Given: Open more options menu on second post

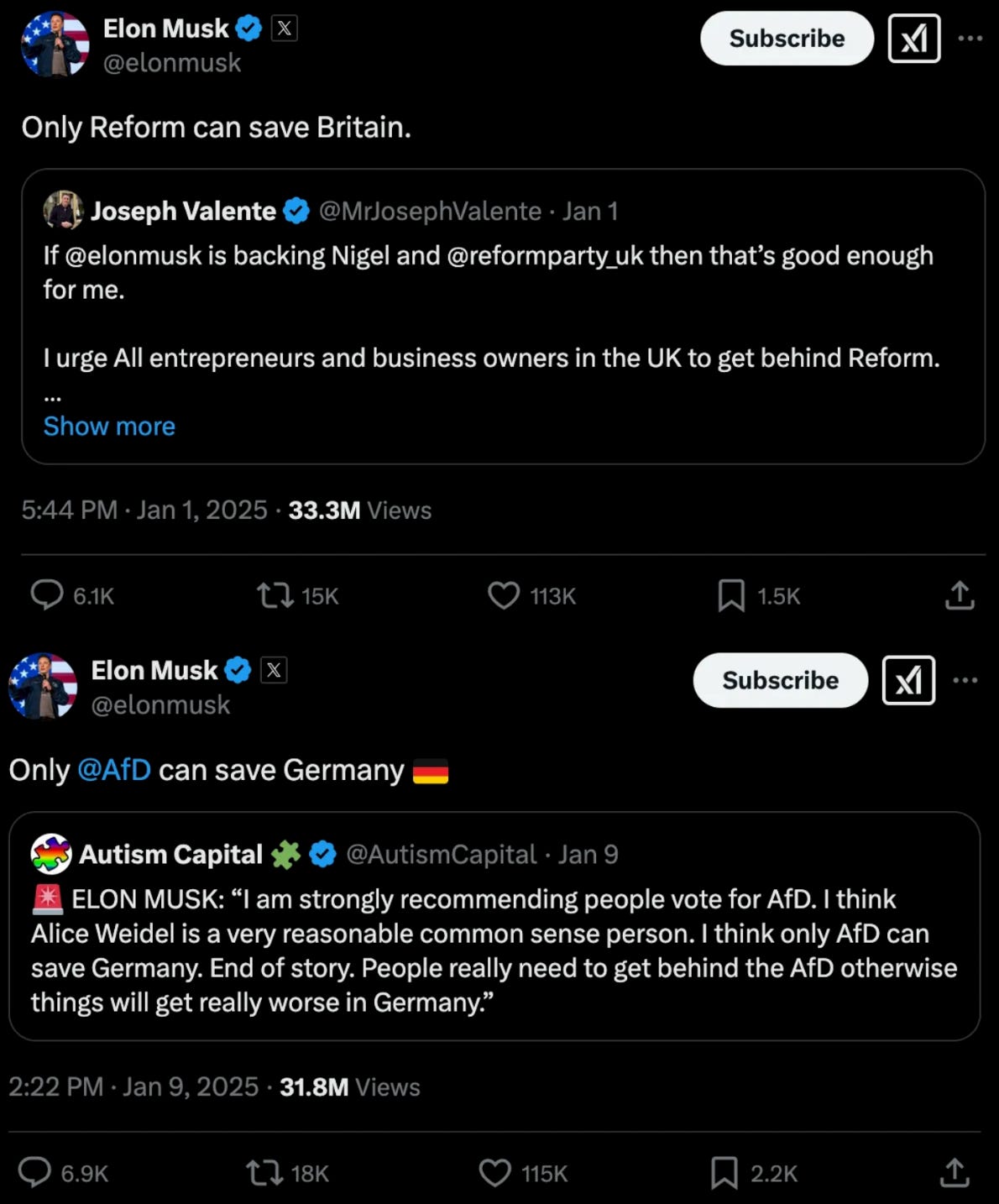Looking at the screenshot, I should coord(965,680).
